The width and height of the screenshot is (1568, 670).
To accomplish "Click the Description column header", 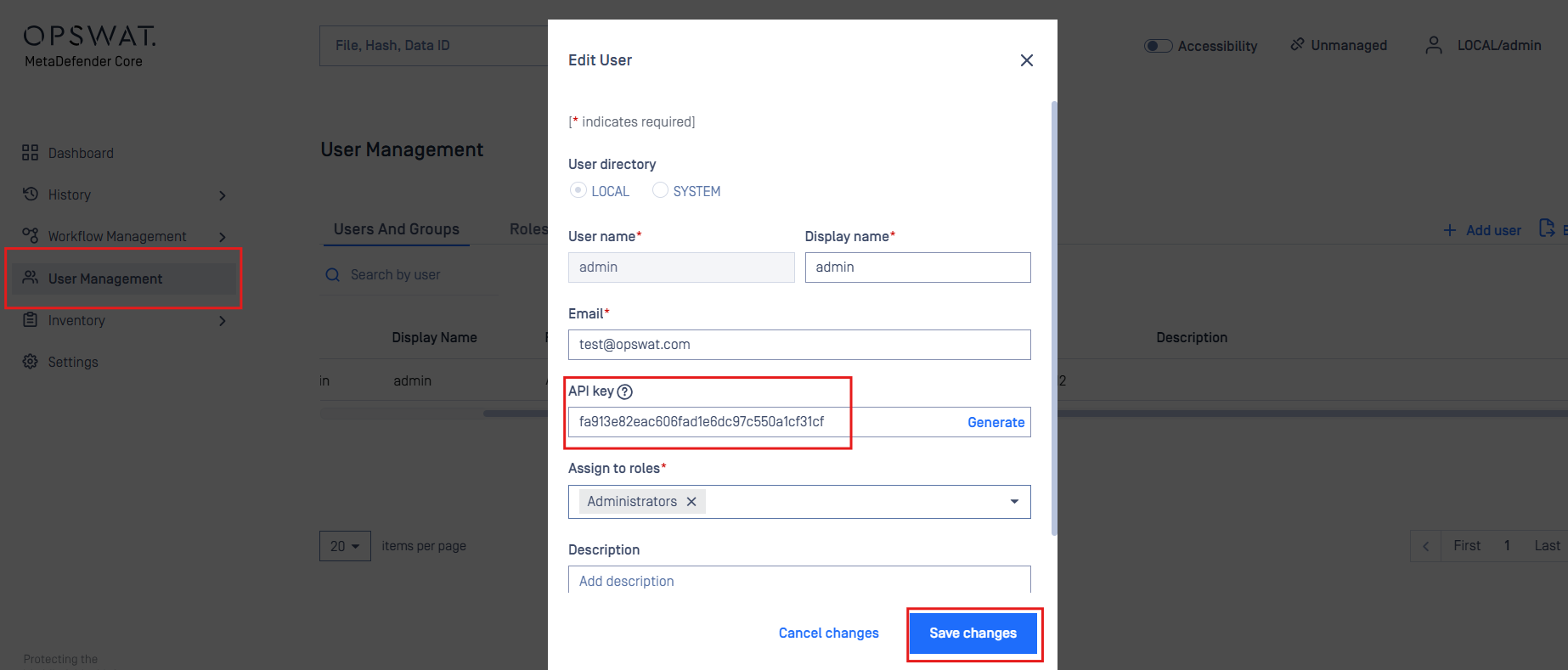I will (x=1192, y=338).
